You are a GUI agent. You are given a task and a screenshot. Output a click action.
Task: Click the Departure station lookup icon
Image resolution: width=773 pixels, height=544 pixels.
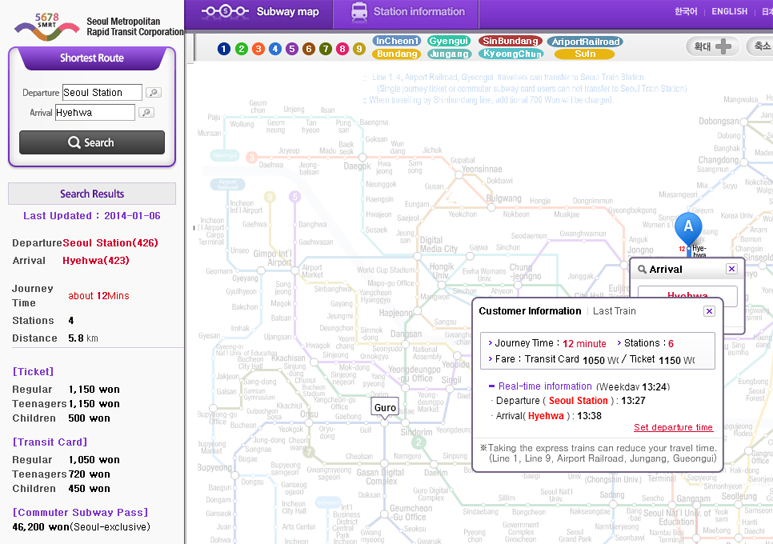point(153,93)
